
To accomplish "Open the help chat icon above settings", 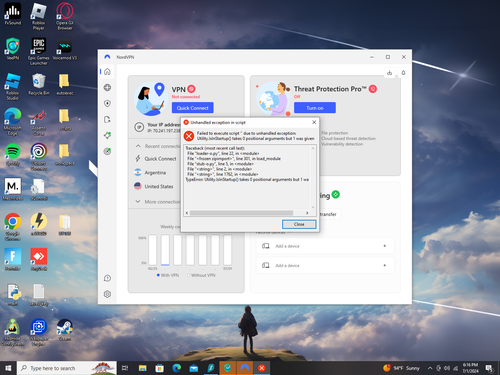I will (x=107, y=278).
